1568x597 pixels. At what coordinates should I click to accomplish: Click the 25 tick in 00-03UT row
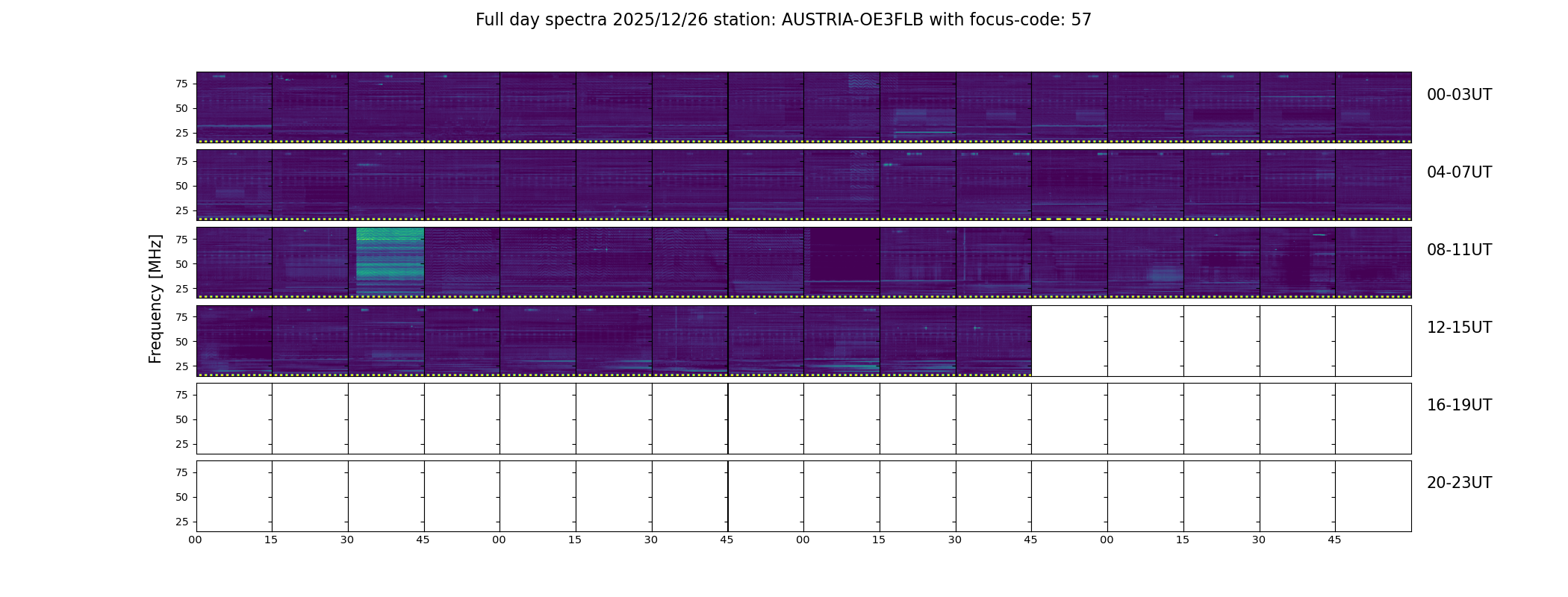coord(181,133)
